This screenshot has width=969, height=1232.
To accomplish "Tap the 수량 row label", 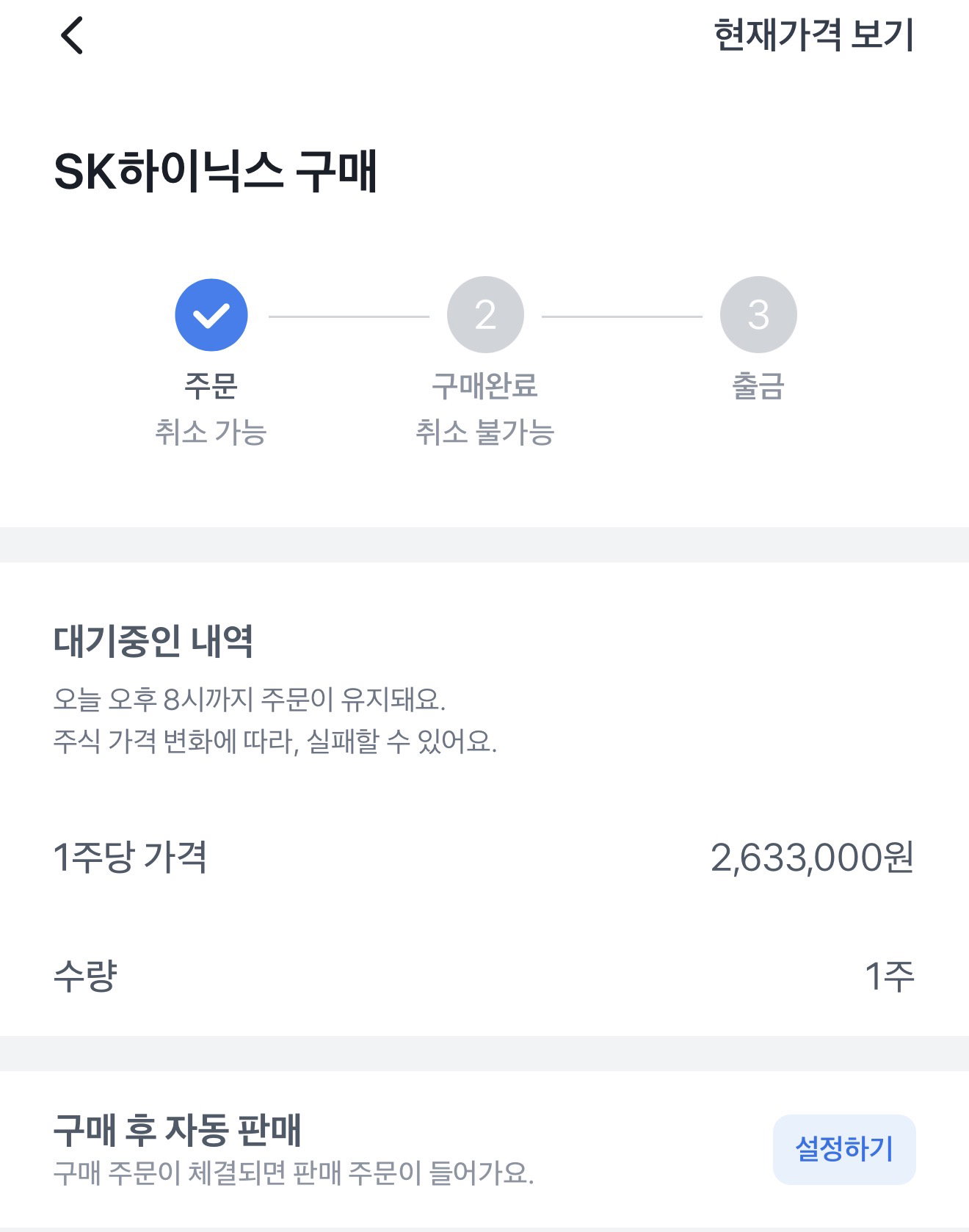I will [x=85, y=976].
